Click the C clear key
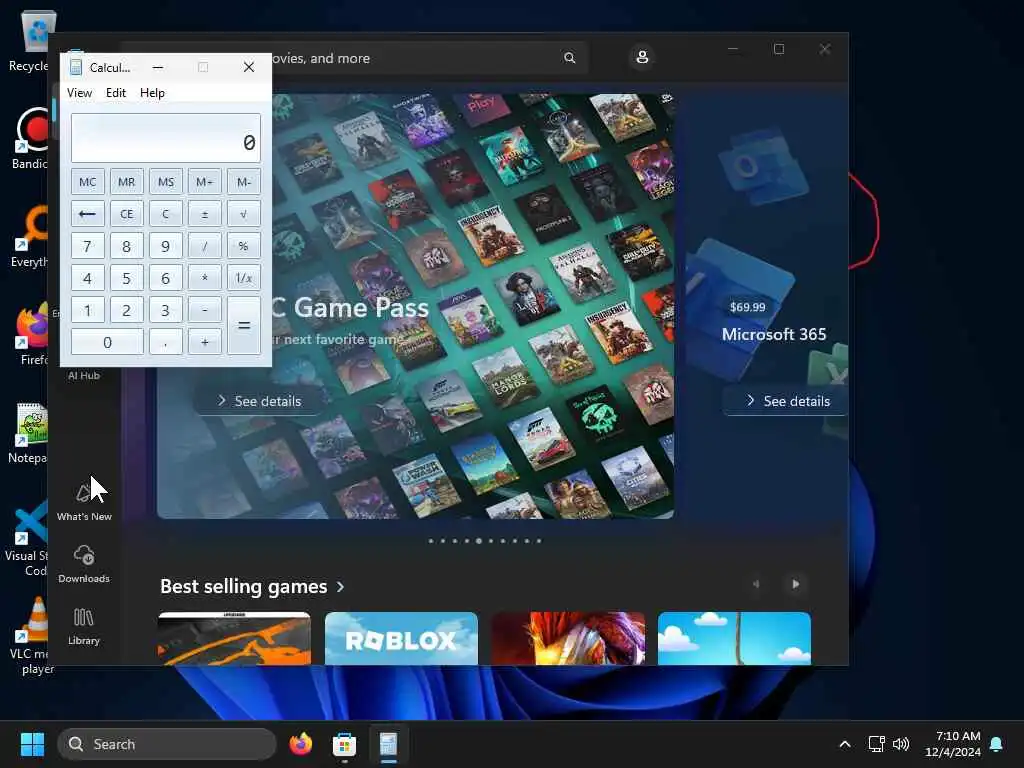Viewport: 1024px width, 768px height. [166, 214]
